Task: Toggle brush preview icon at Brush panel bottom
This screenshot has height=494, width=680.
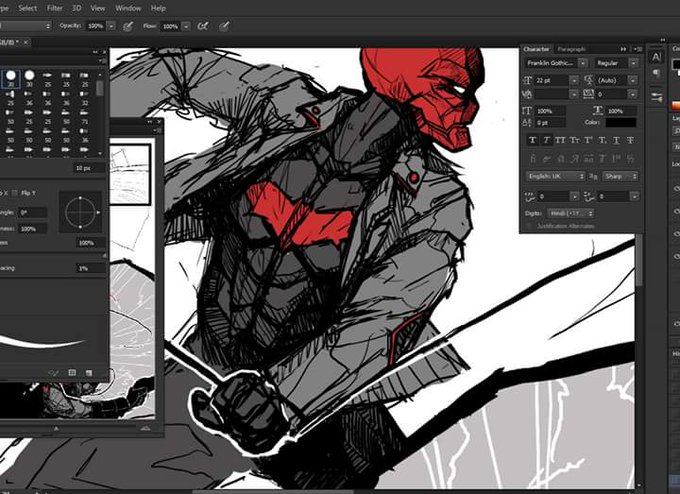Action: [x=54, y=373]
